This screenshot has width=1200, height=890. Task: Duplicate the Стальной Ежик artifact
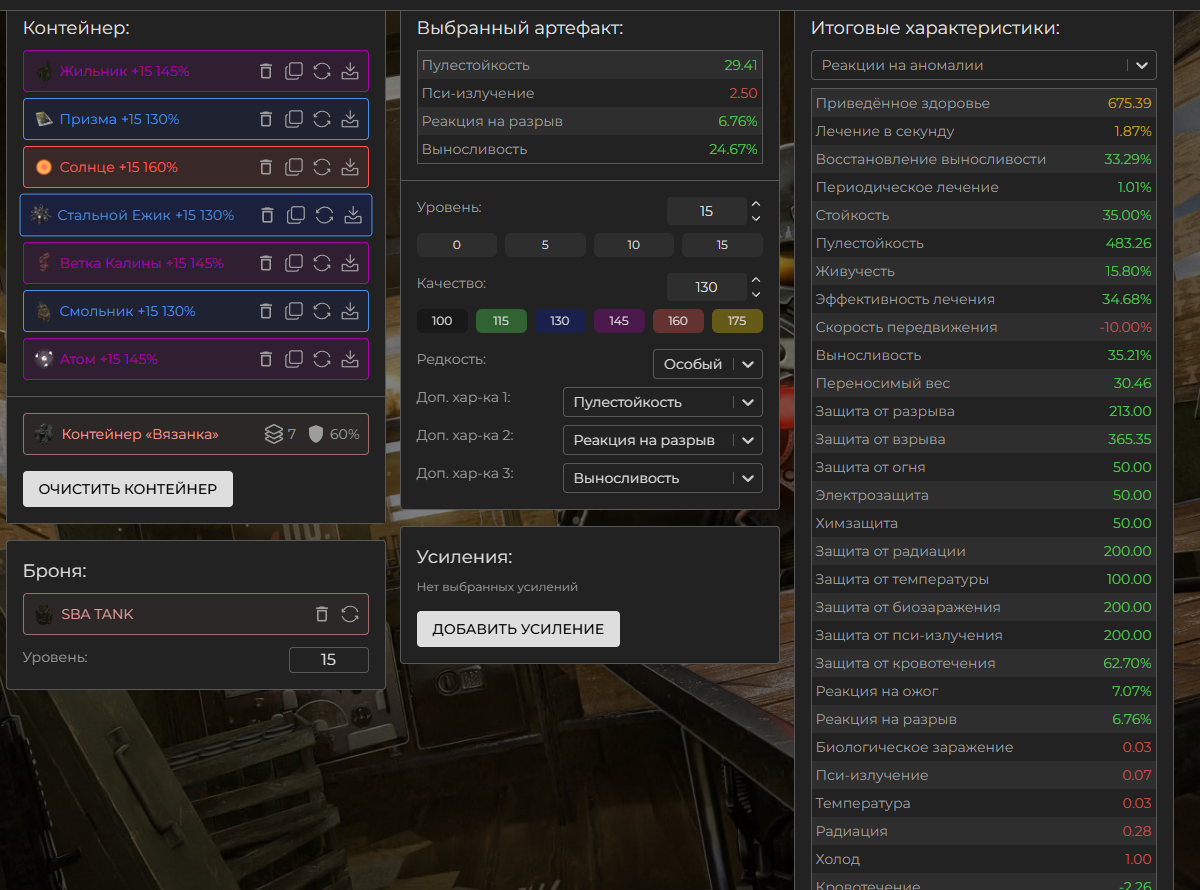pos(296,215)
